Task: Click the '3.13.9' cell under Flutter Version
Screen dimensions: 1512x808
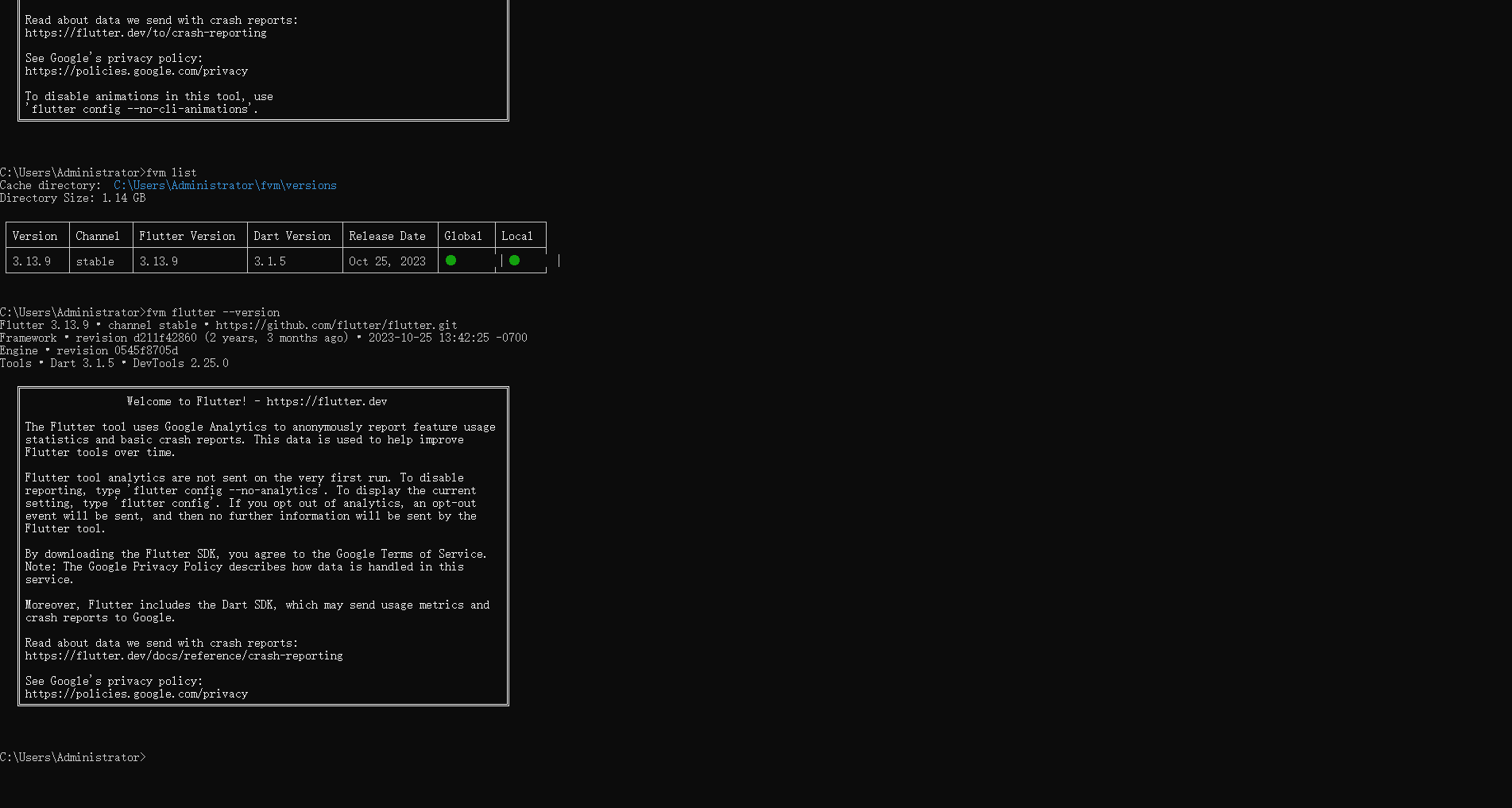Action: coord(159,261)
